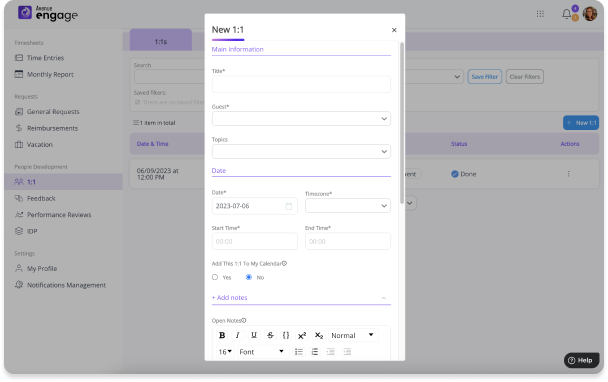This screenshot has height=382, width=608.
Task: Apply underline formatting in the notes editor
Action: 254,335
